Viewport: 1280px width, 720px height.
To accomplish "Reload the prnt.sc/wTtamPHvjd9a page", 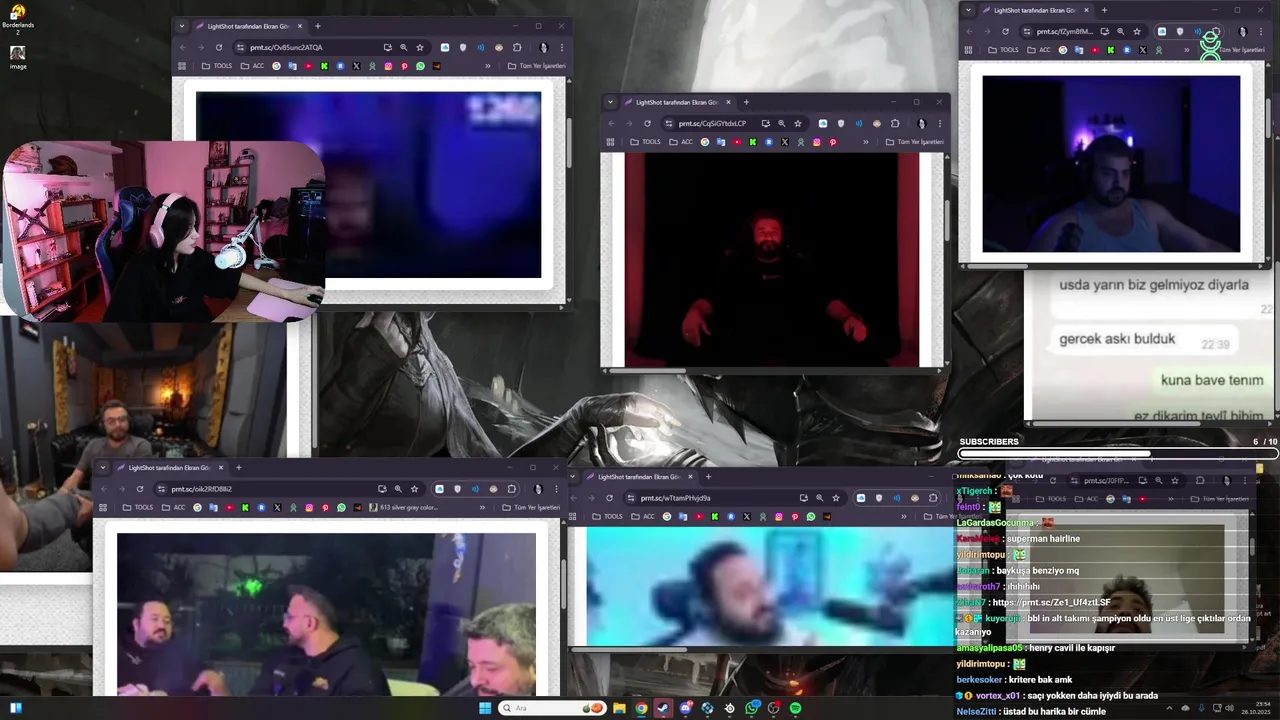I will pyautogui.click(x=609, y=498).
